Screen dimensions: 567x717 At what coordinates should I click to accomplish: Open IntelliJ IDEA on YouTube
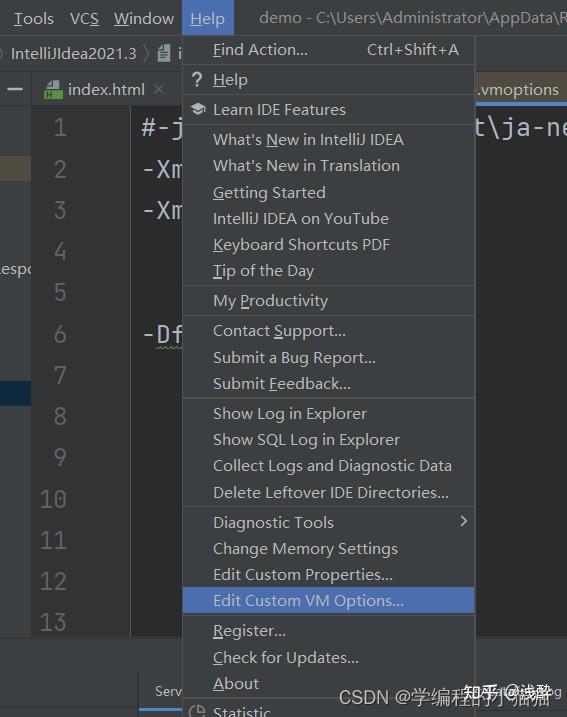point(328,218)
